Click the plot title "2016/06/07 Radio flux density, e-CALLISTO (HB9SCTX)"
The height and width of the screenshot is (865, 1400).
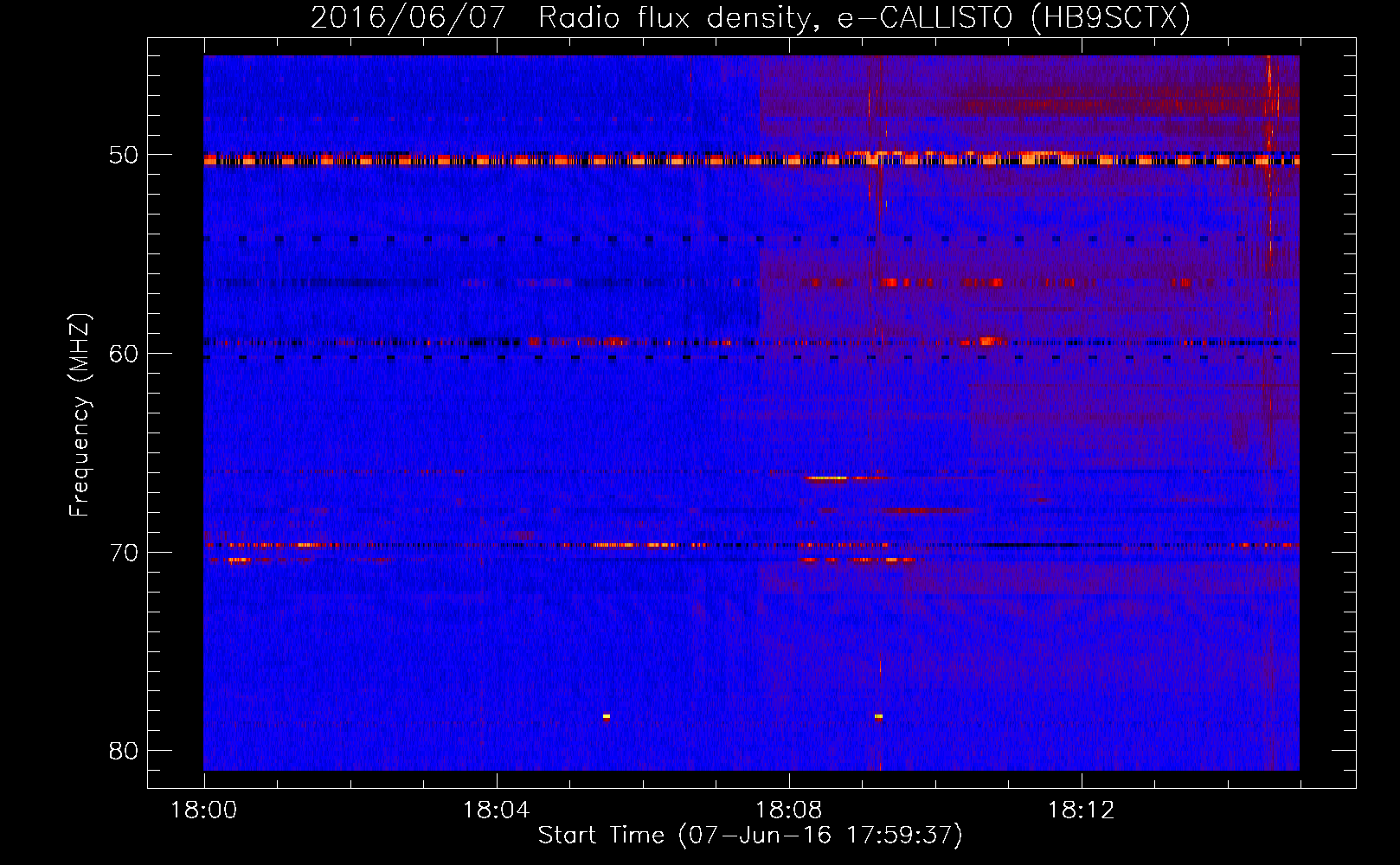[x=750, y=17]
